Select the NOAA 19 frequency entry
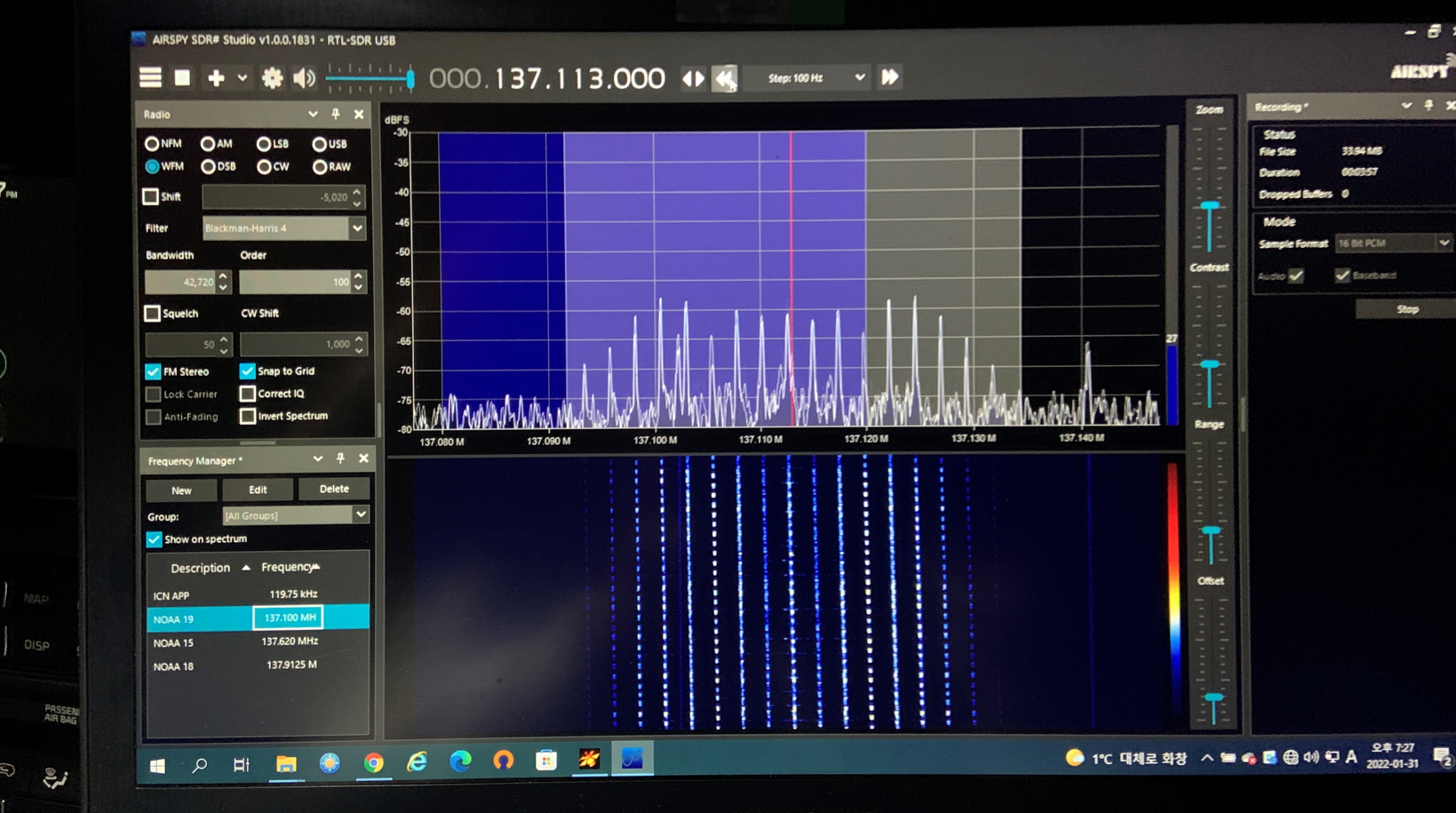1456x813 pixels. 258,618
